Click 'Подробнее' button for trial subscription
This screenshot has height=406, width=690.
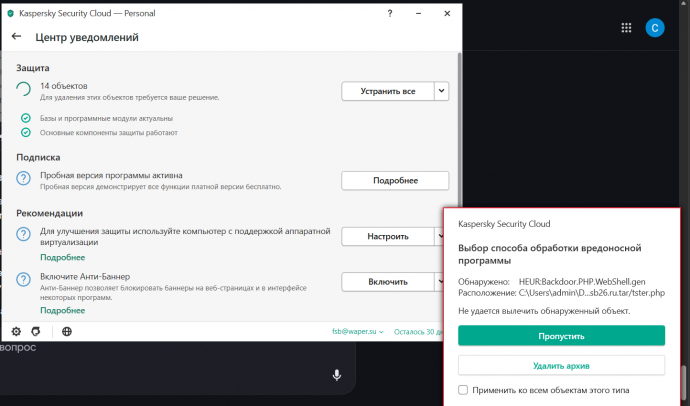(395, 181)
